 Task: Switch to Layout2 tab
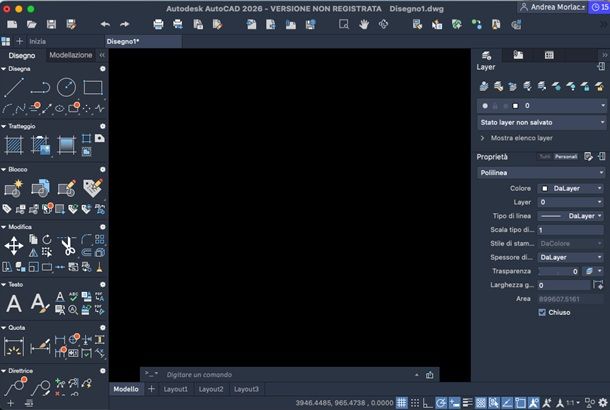(211, 389)
